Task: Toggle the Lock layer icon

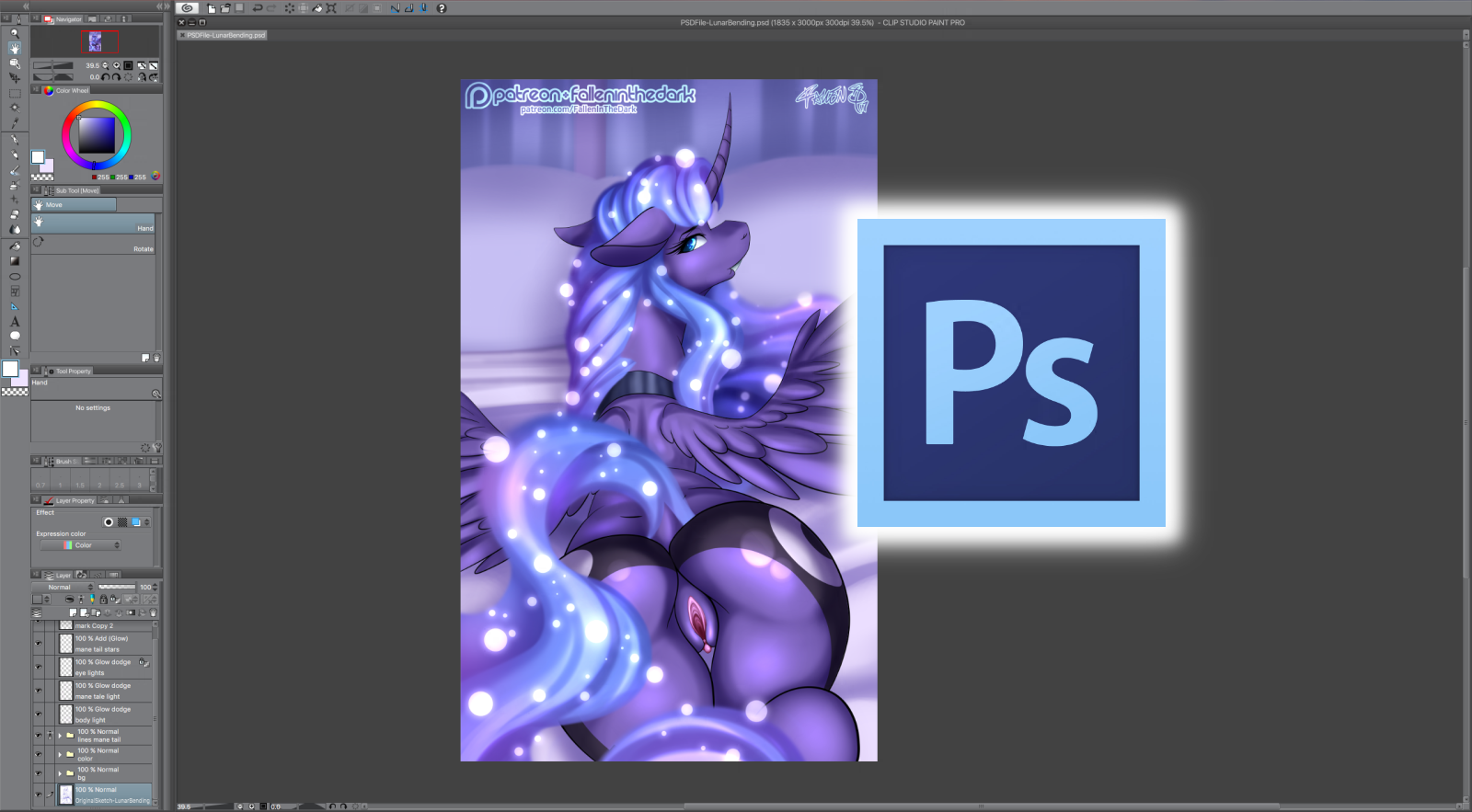Action: pos(103,600)
